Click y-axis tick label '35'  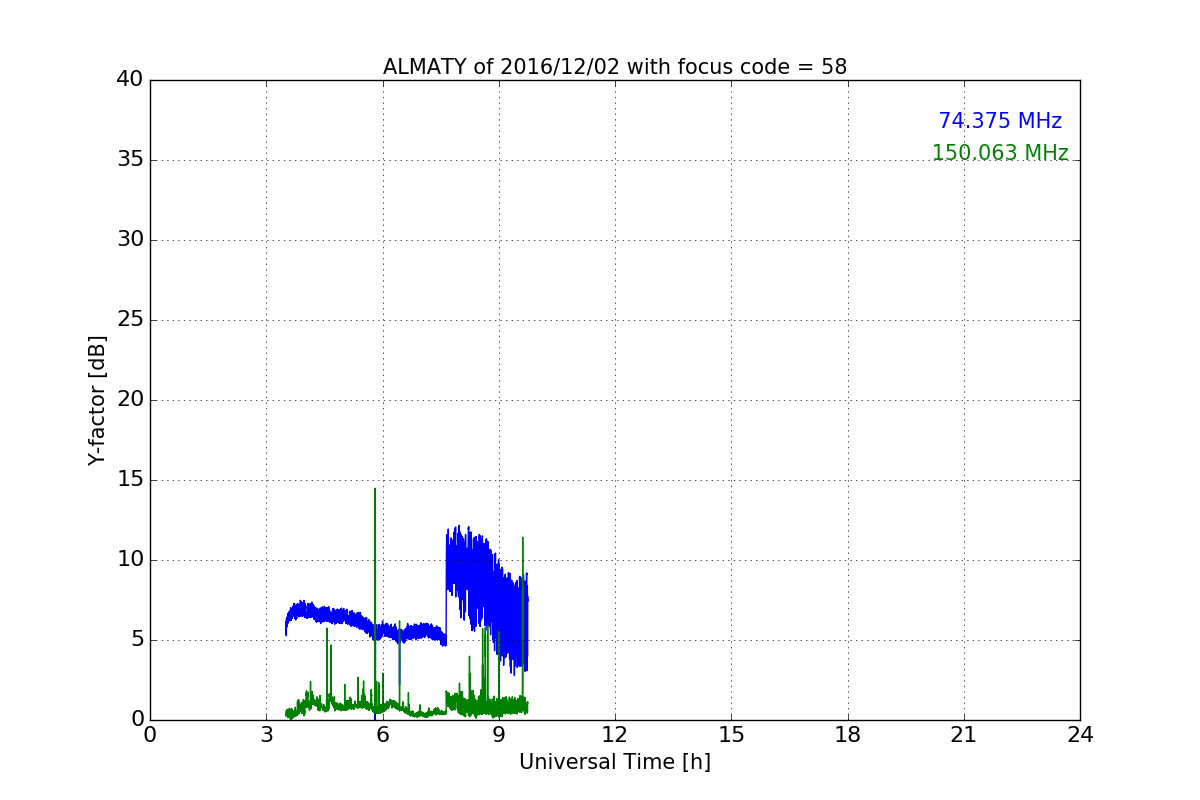[129, 160]
